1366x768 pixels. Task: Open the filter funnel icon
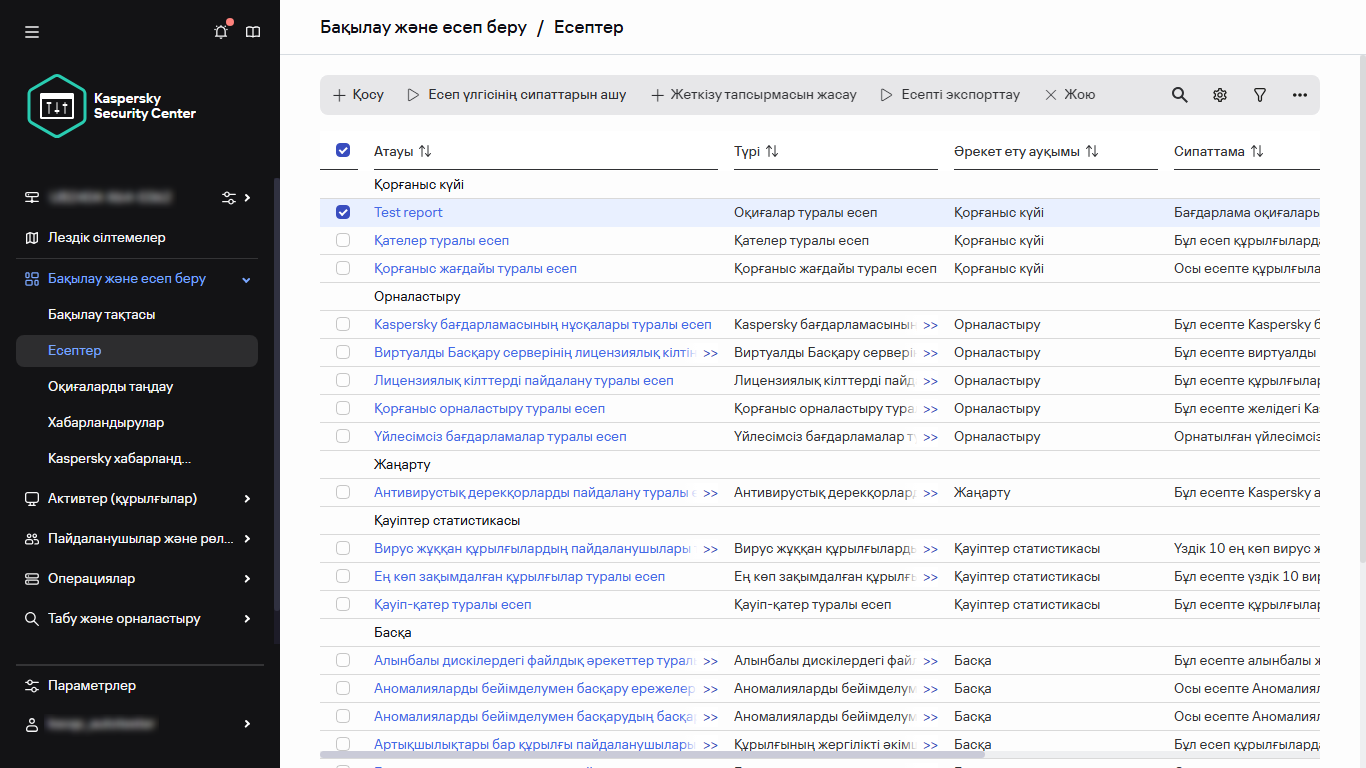(x=1260, y=95)
